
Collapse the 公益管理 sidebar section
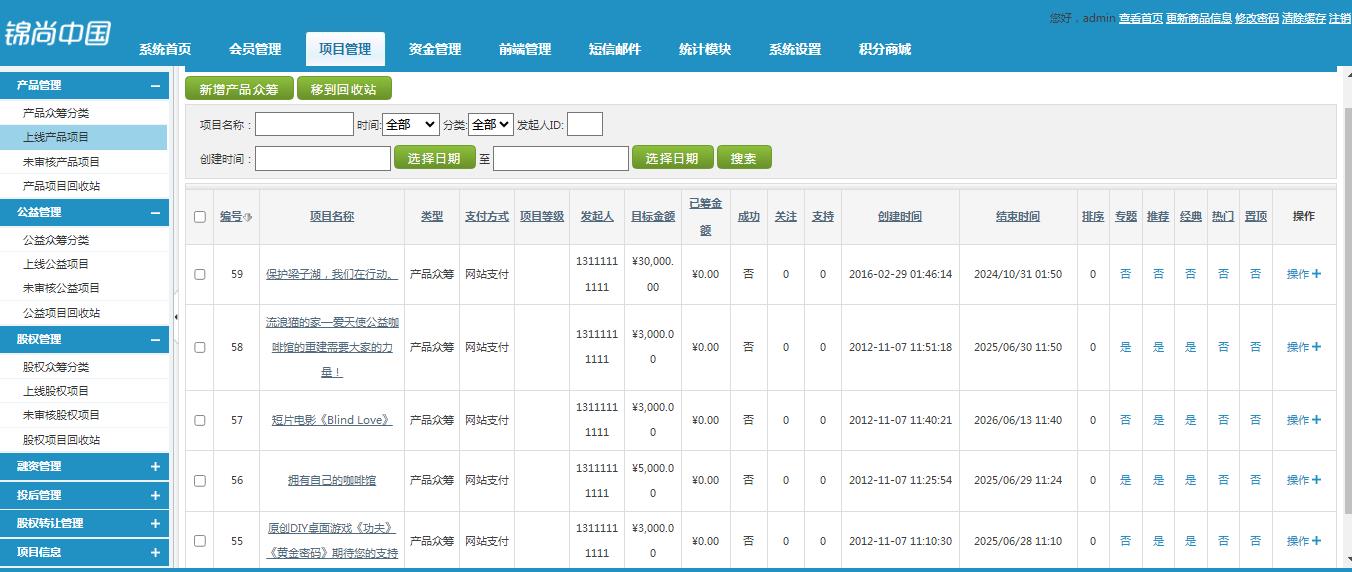coord(155,213)
